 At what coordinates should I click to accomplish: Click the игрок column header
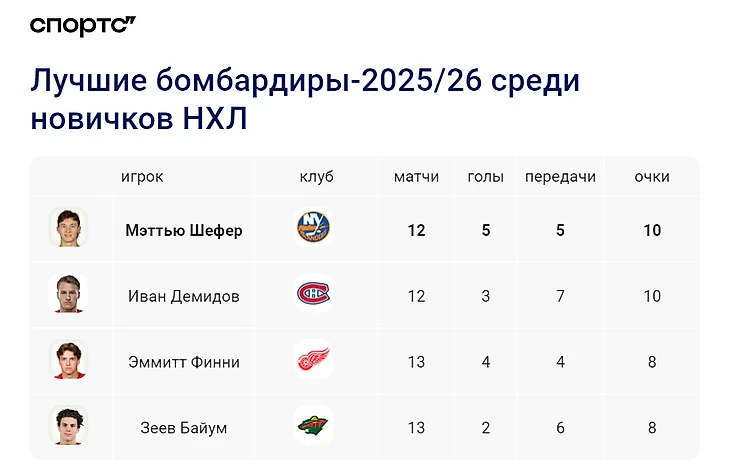(142, 177)
